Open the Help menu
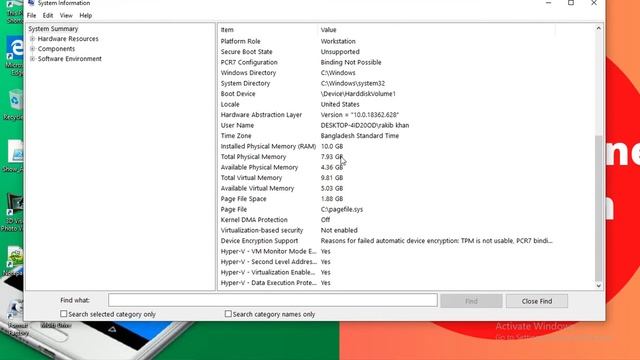Image resolution: width=640 pixels, height=360 pixels. (85, 16)
